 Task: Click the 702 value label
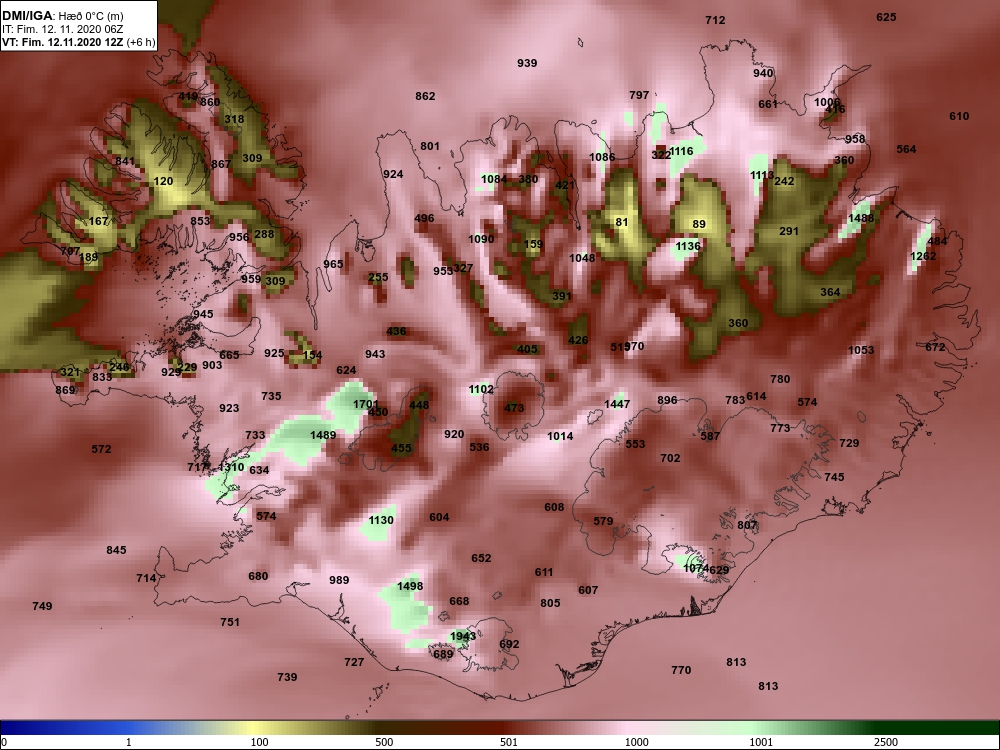click(x=670, y=458)
